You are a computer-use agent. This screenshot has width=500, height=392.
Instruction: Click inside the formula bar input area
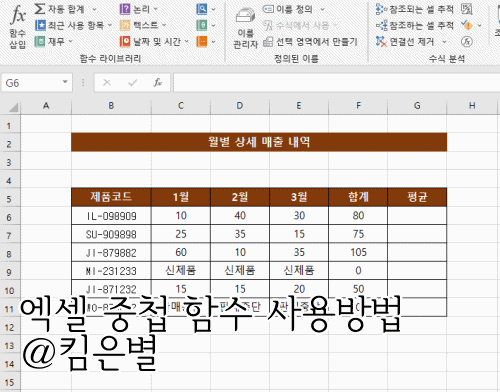click(x=336, y=83)
